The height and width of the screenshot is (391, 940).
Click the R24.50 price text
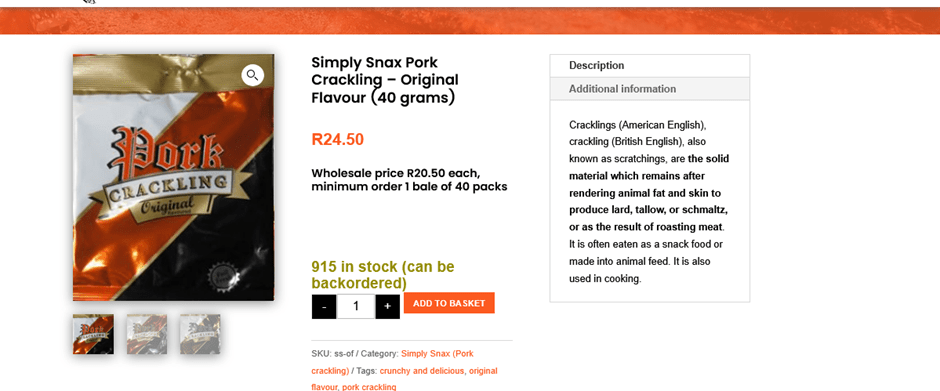coord(338,140)
